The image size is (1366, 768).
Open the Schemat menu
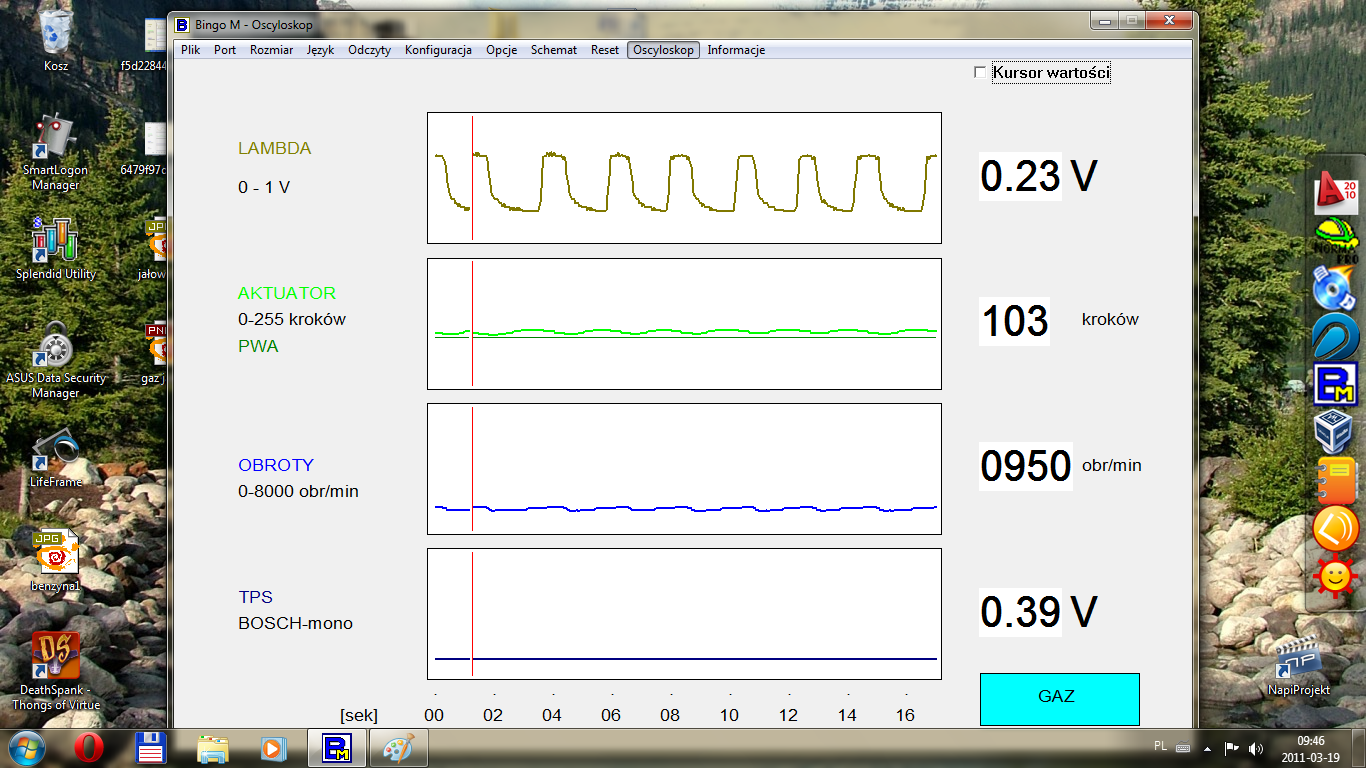(x=554, y=50)
